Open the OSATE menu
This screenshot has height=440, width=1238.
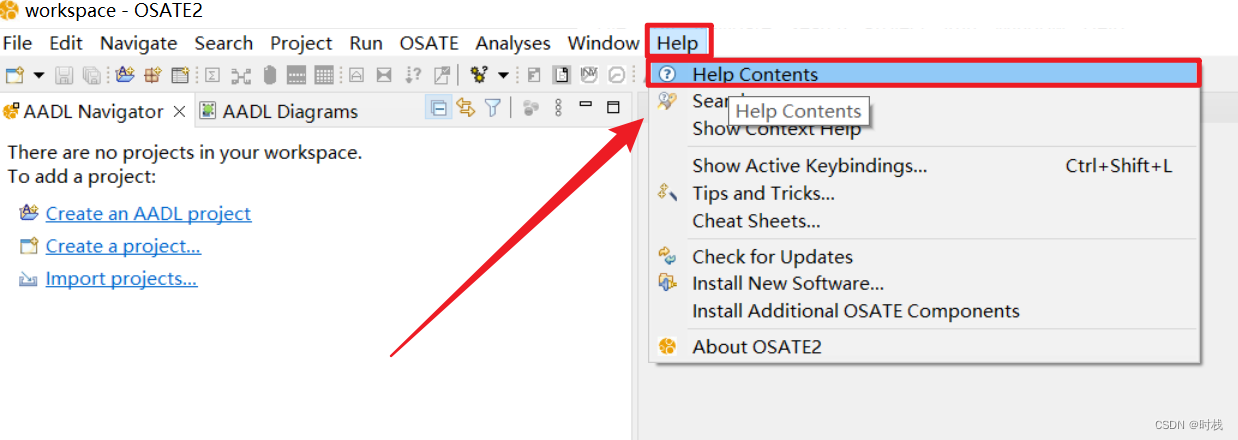[429, 43]
